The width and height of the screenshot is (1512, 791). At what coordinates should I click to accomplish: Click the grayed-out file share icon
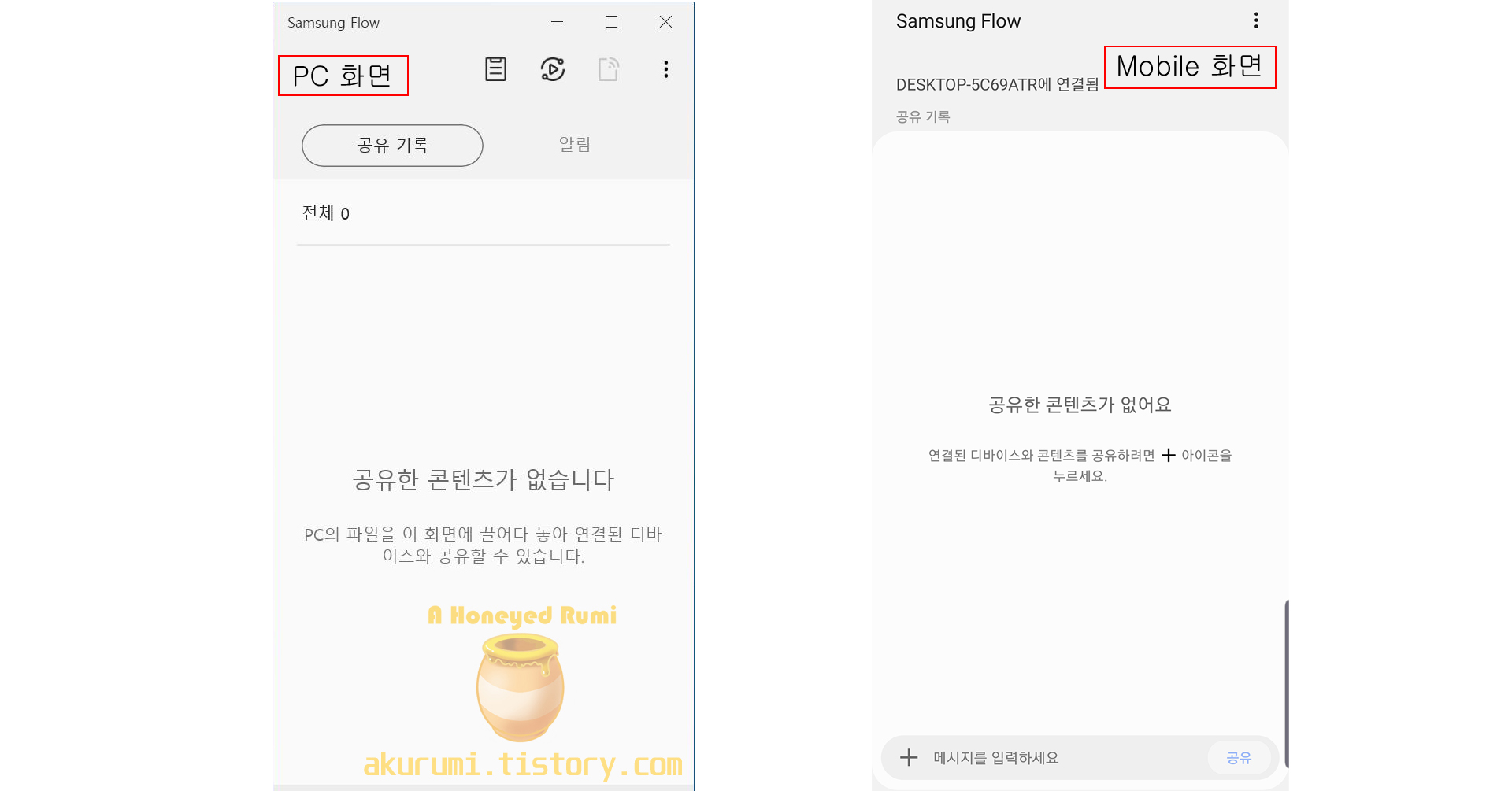click(609, 69)
